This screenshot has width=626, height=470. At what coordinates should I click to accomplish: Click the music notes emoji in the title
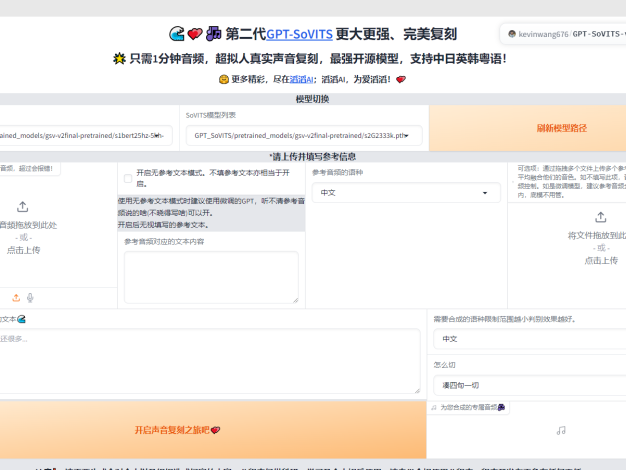point(214,34)
